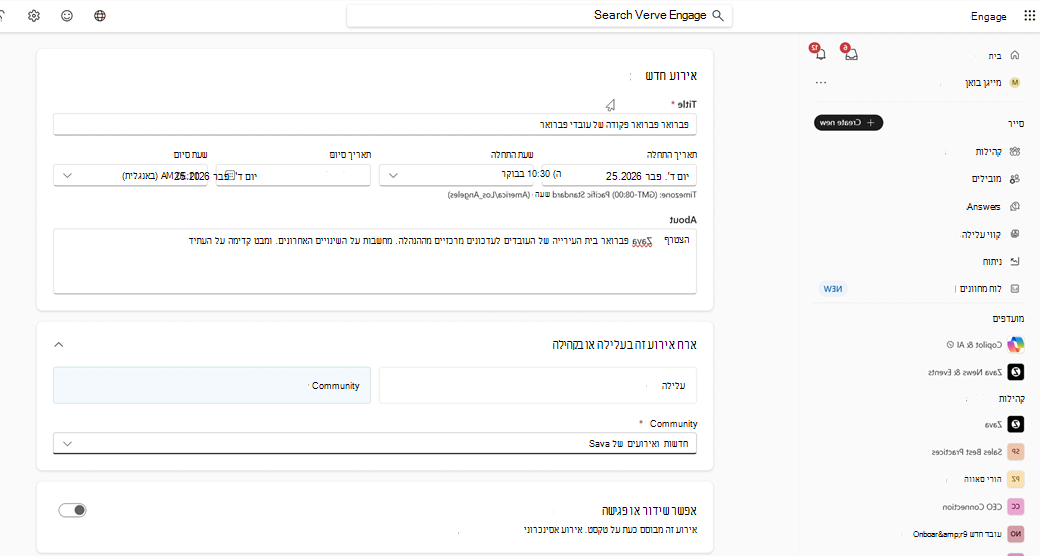Click the Create new button

tap(848, 123)
